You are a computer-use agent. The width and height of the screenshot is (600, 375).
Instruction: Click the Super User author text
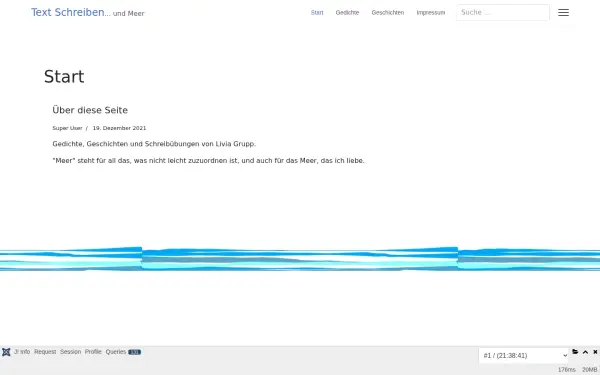click(x=67, y=128)
